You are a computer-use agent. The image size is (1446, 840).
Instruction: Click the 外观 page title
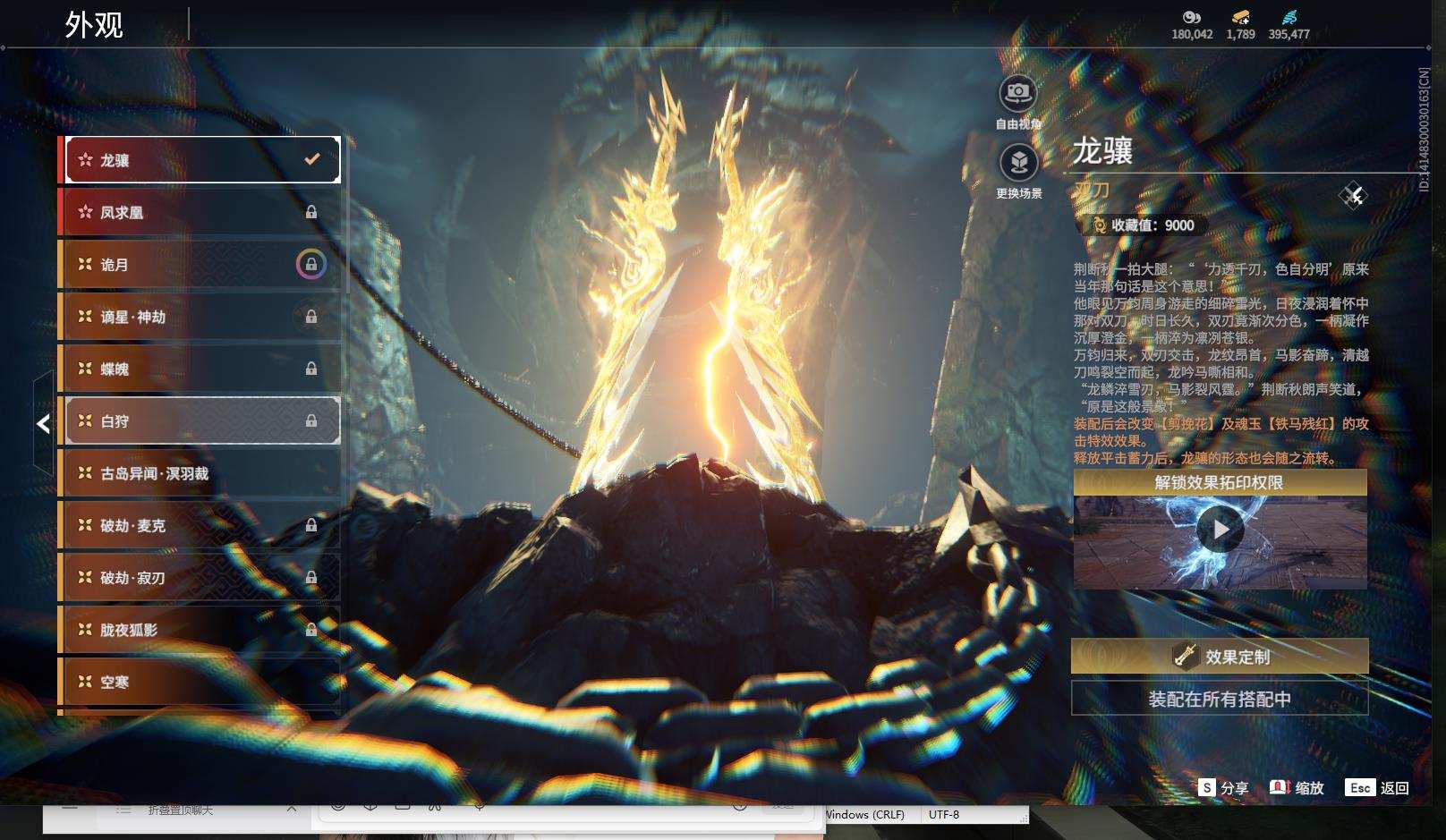[94, 24]
